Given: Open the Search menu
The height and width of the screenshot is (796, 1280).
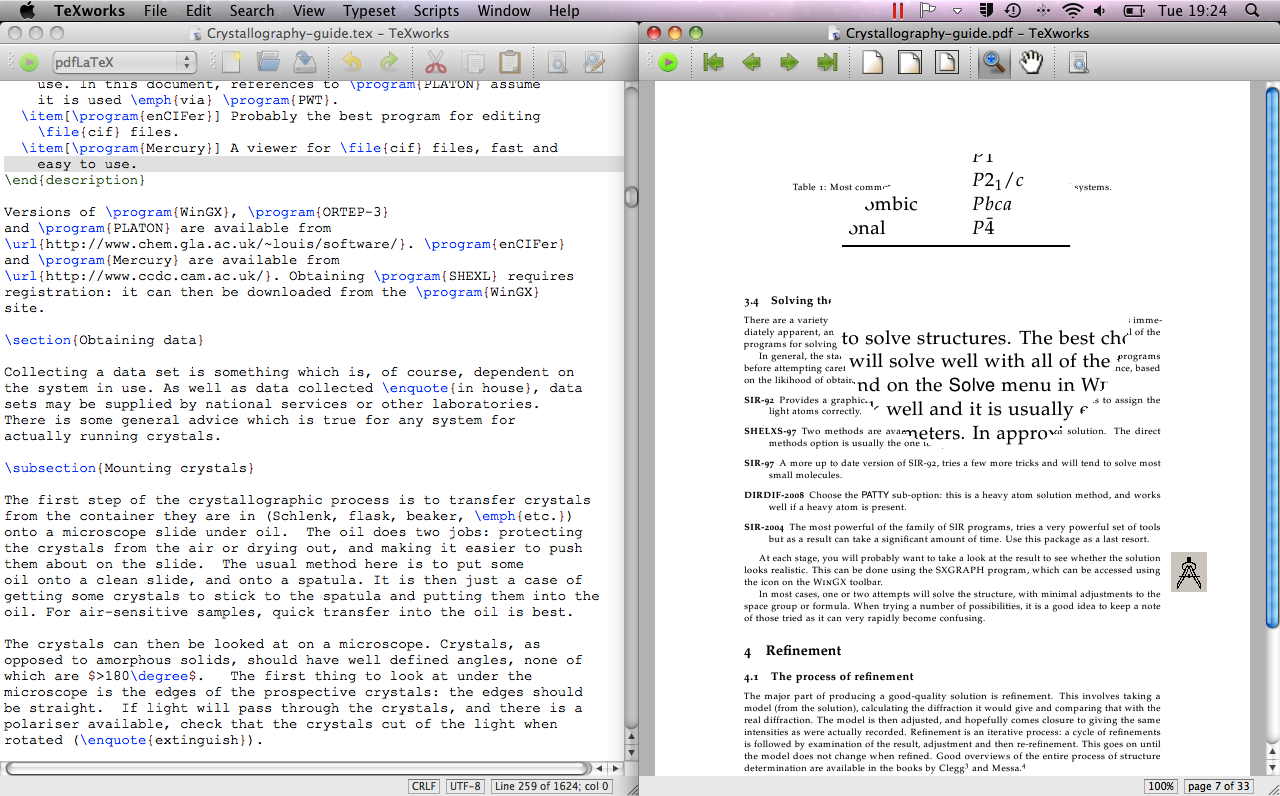Looking at the screenshot, I should (251, 11).
